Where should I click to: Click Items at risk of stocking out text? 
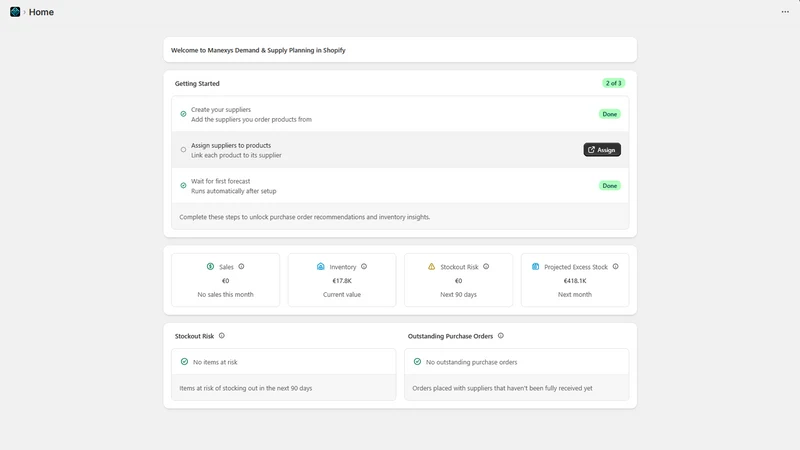pos(245,388)
